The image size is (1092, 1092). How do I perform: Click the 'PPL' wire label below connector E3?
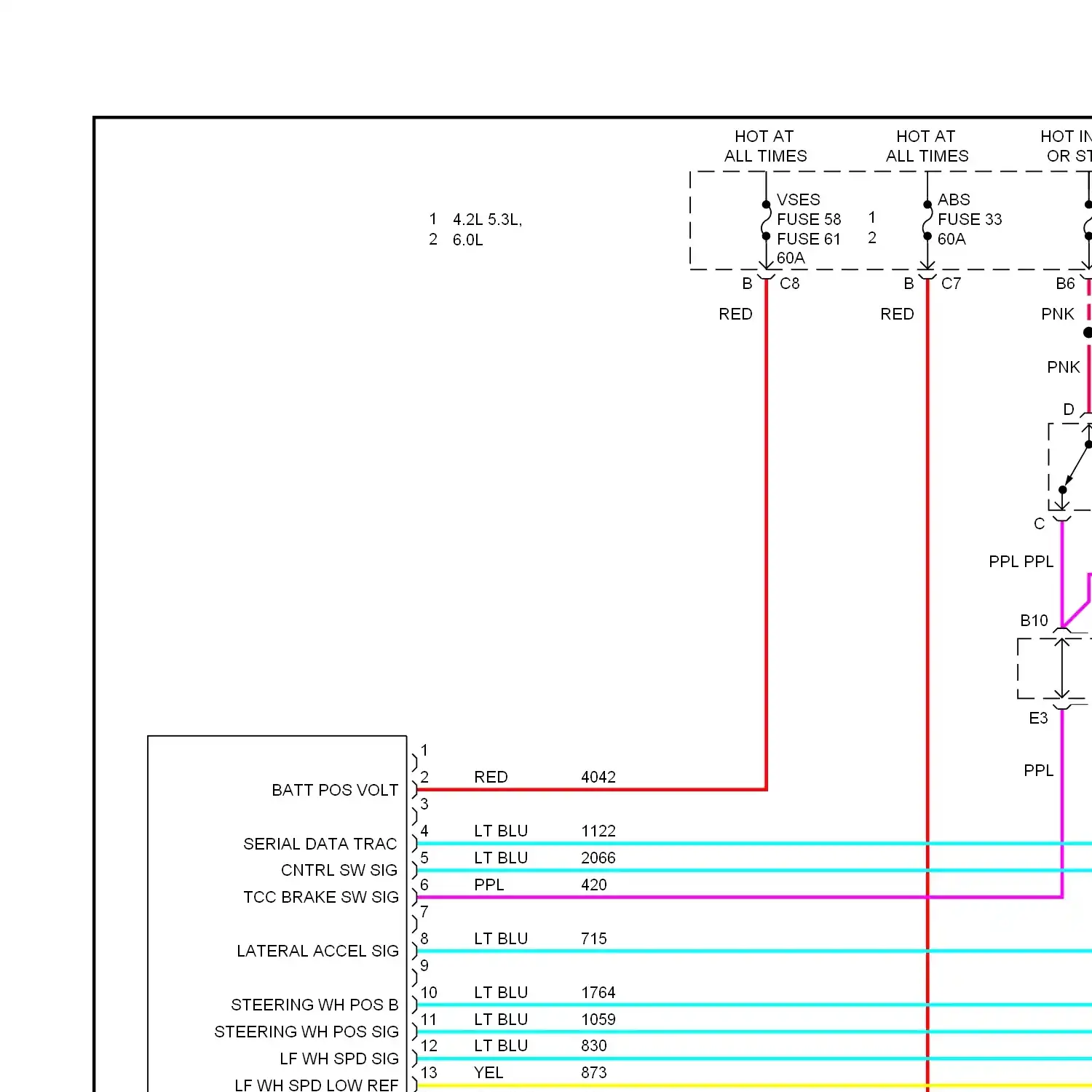click(x=1039, y=771)
